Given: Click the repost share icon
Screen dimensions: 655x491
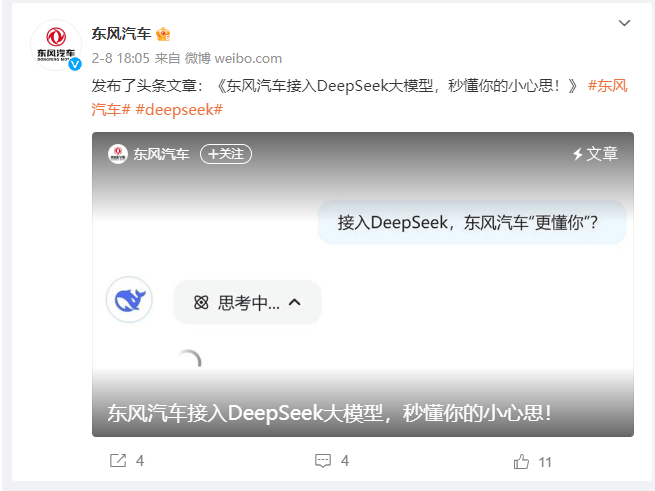Looking at the screenshot, I should [x=118, y=460].
